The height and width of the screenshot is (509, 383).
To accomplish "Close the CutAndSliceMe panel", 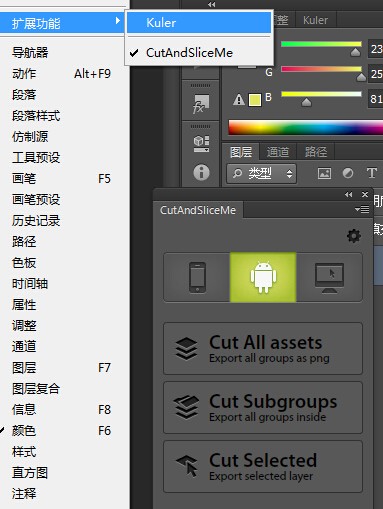I will [365, 194].
